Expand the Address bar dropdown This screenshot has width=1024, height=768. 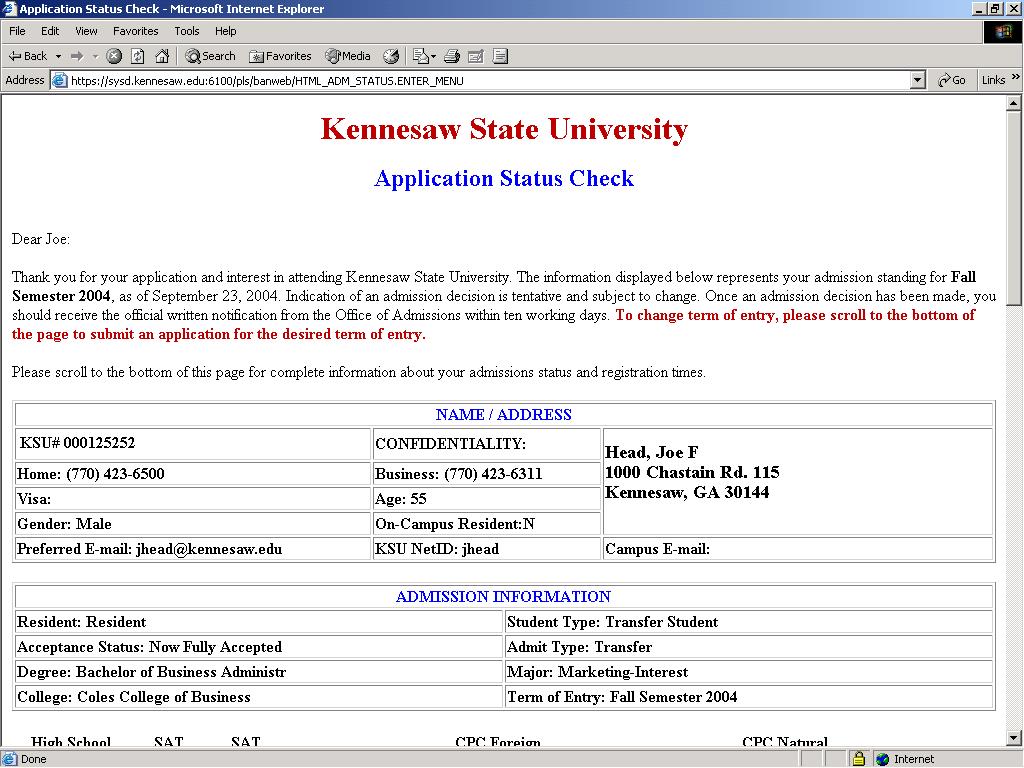[x=918, y=80]
